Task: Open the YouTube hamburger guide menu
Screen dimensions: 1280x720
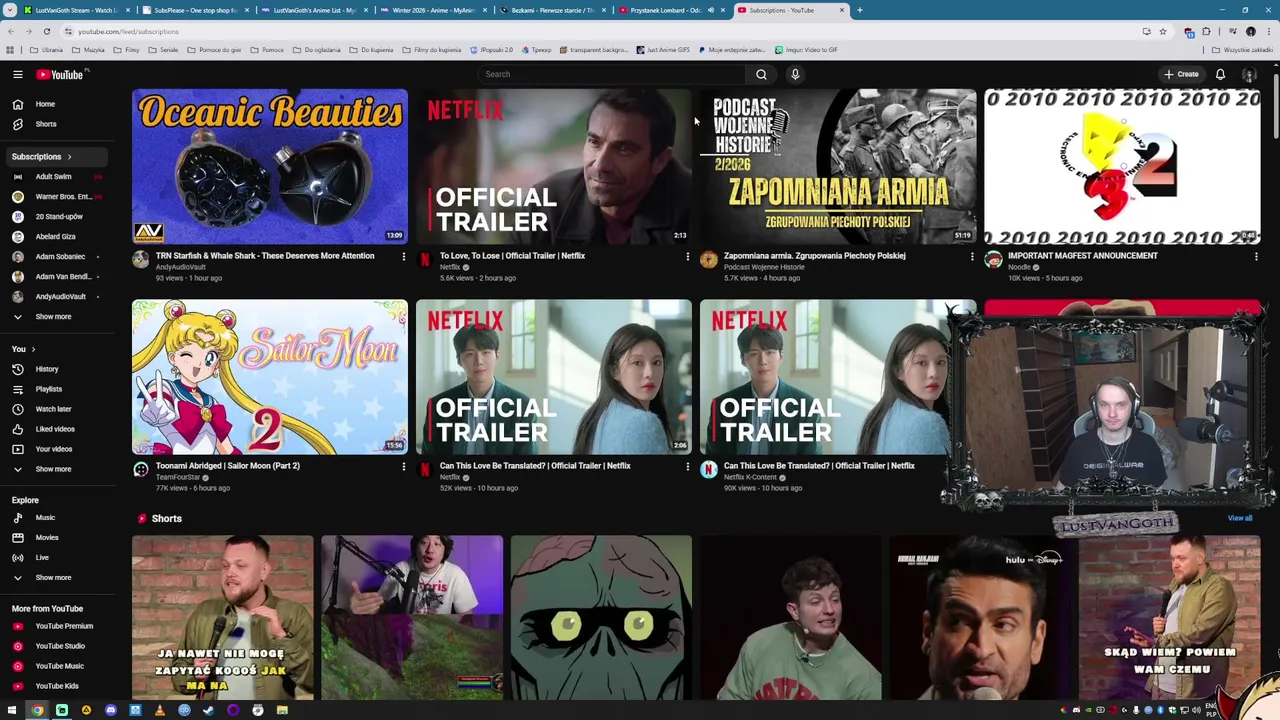Action: coord(17,74)
